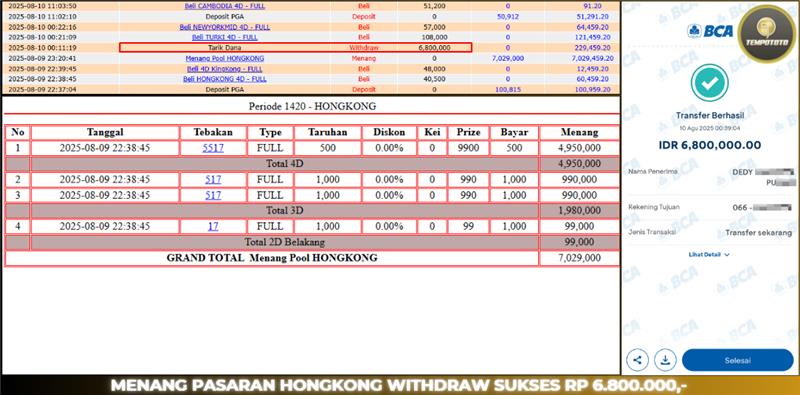The height and width of the screenshot is (395, 800).
Task: Click the Menang column header
Action: tap(579, 132)
